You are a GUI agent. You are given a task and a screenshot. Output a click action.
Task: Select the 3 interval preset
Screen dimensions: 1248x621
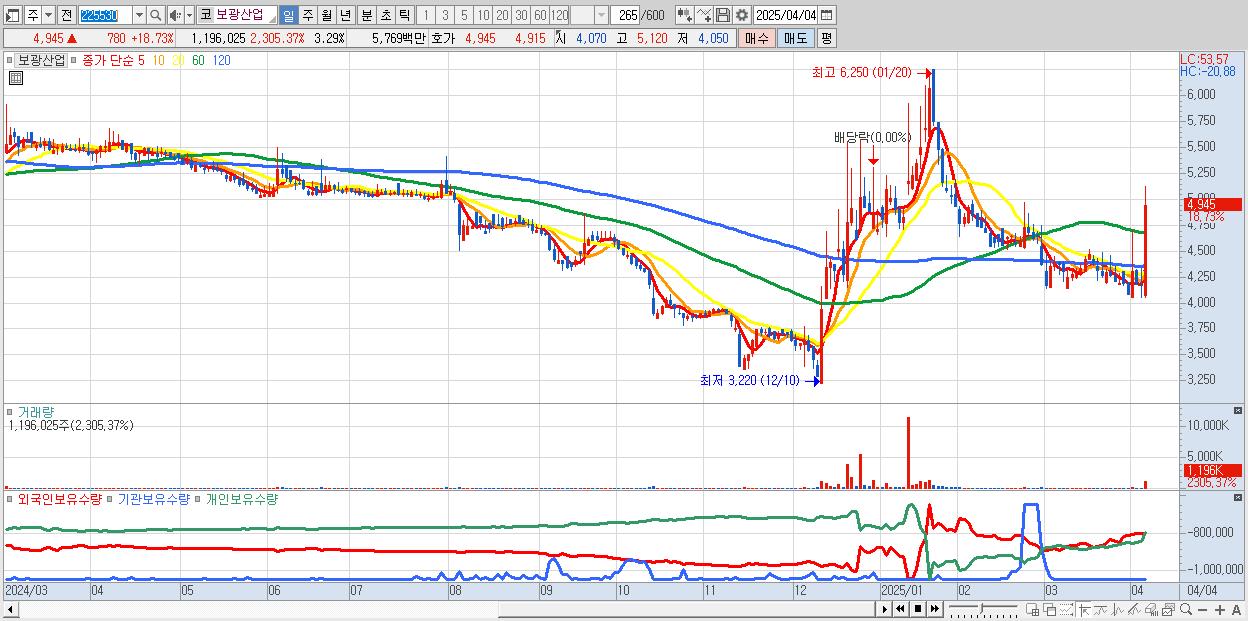point(445,15)
